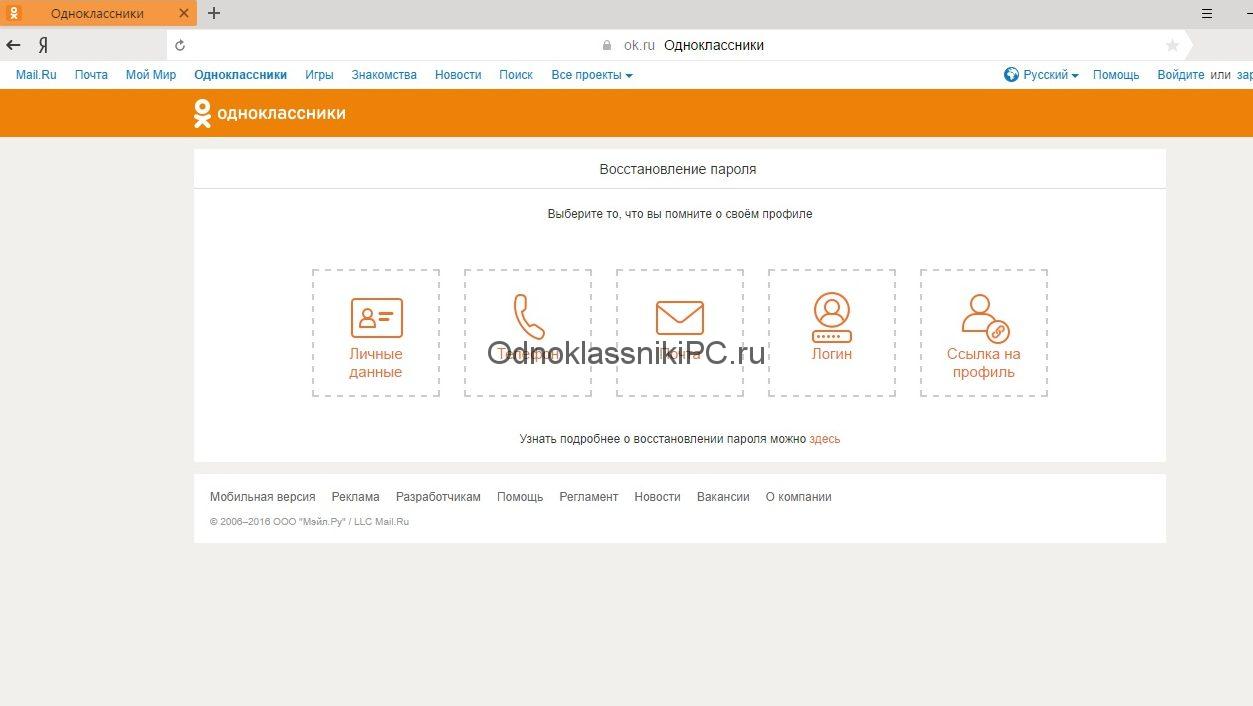Open Помощь in the top Mail.Ru bar

point(1116,75)
